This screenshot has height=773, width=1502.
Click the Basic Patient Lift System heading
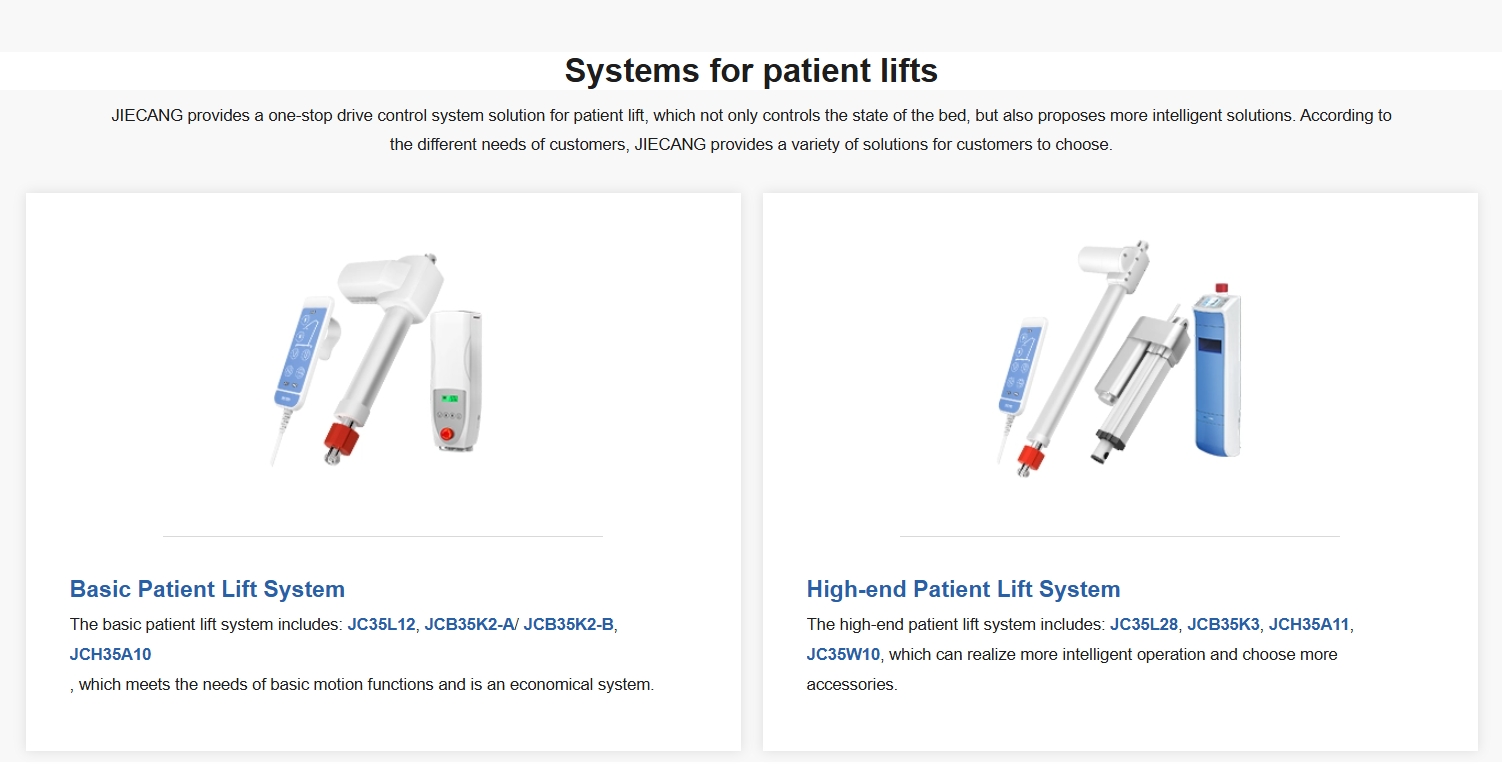click(207, 589)
